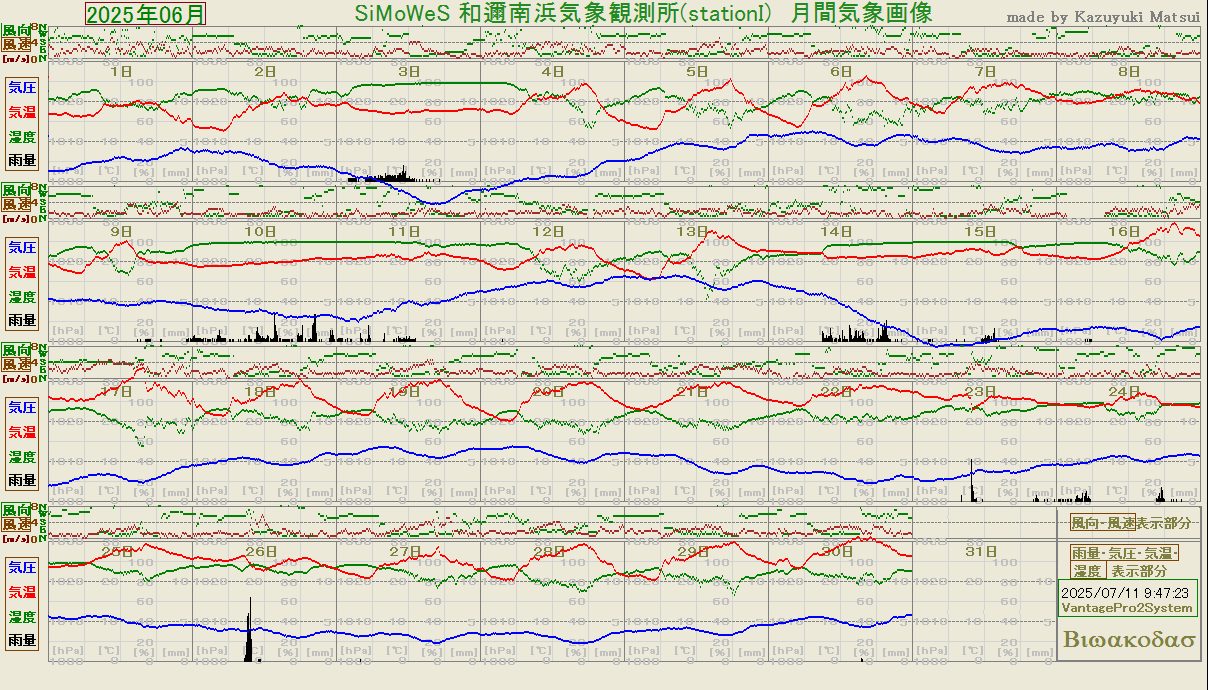
Task: Click the 風向 label in the topmost wind strip
Action: coord(16,32)
